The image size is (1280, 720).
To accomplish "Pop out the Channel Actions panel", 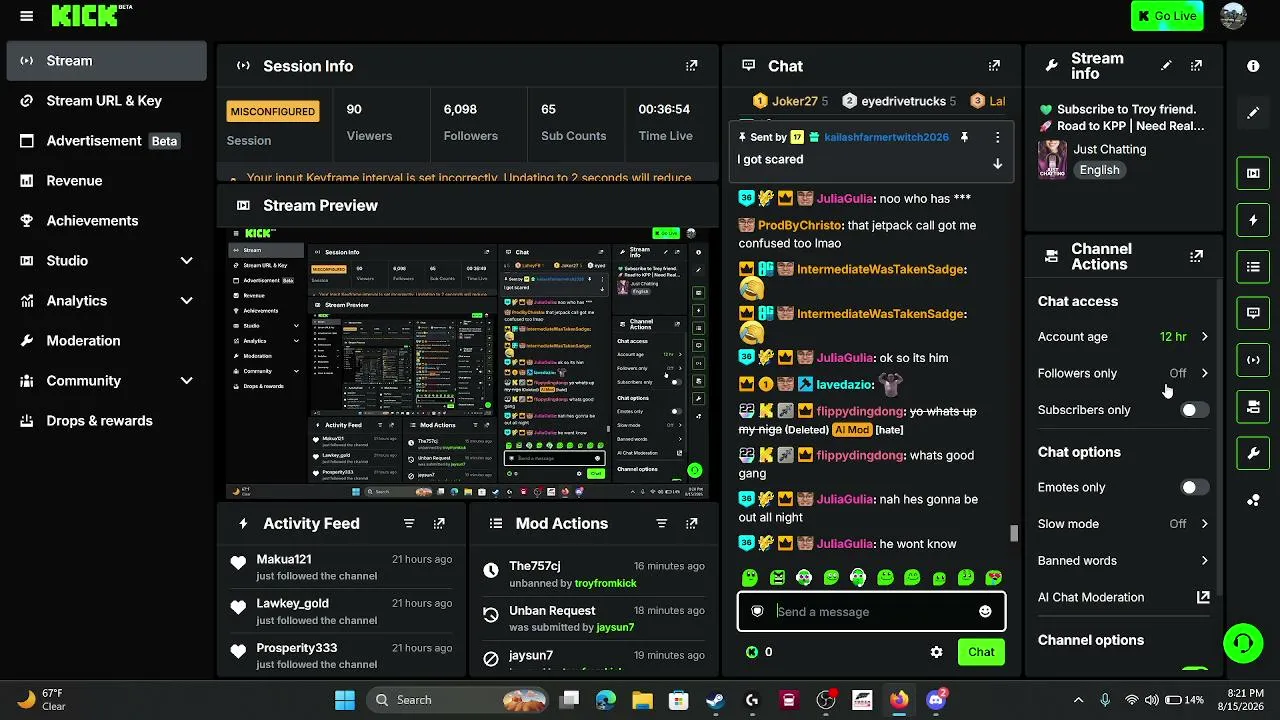I will [x=1196, y=257].
